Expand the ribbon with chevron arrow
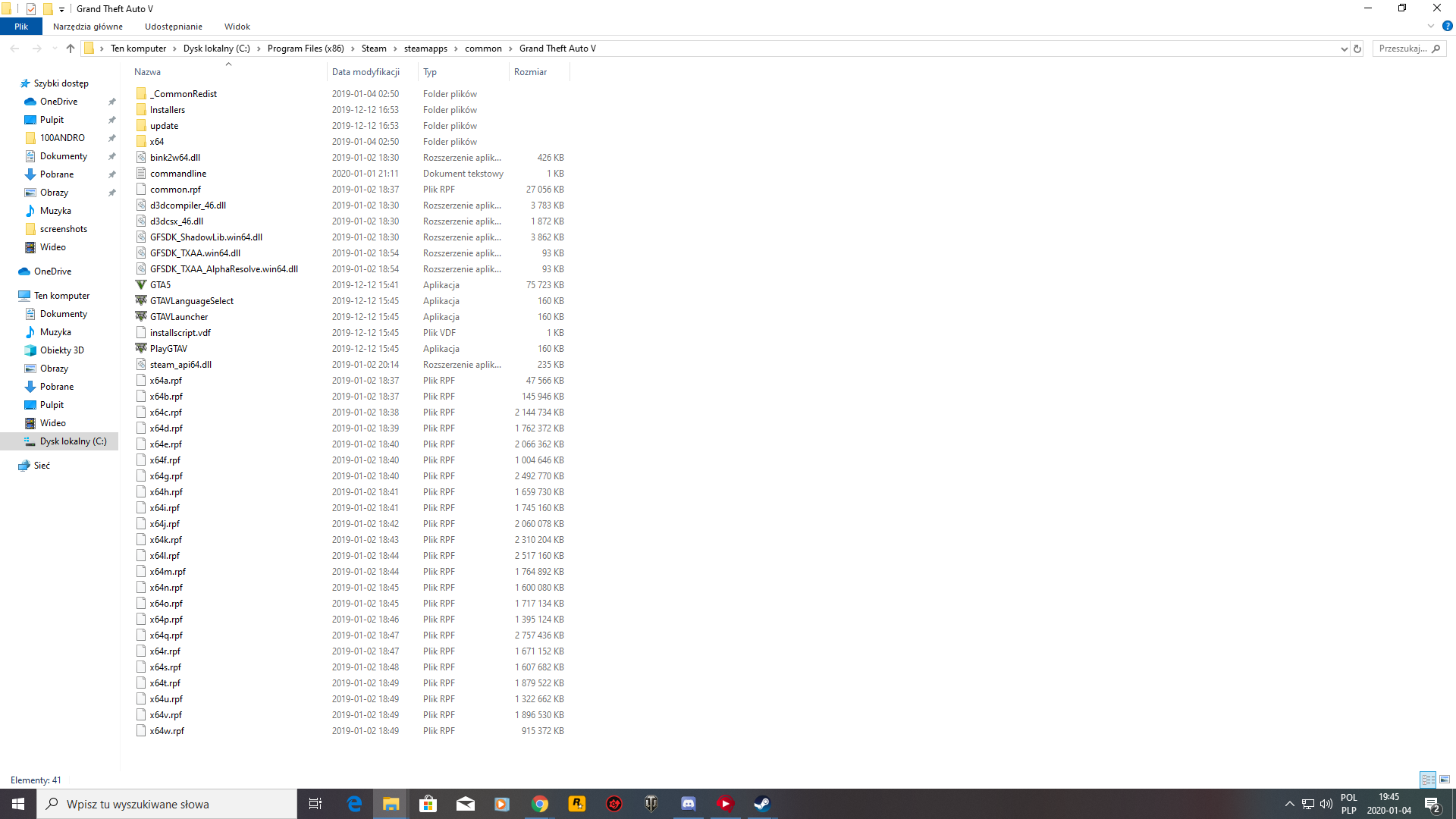The width and height of the screenshot is (1456, 819). (1431, 27)
